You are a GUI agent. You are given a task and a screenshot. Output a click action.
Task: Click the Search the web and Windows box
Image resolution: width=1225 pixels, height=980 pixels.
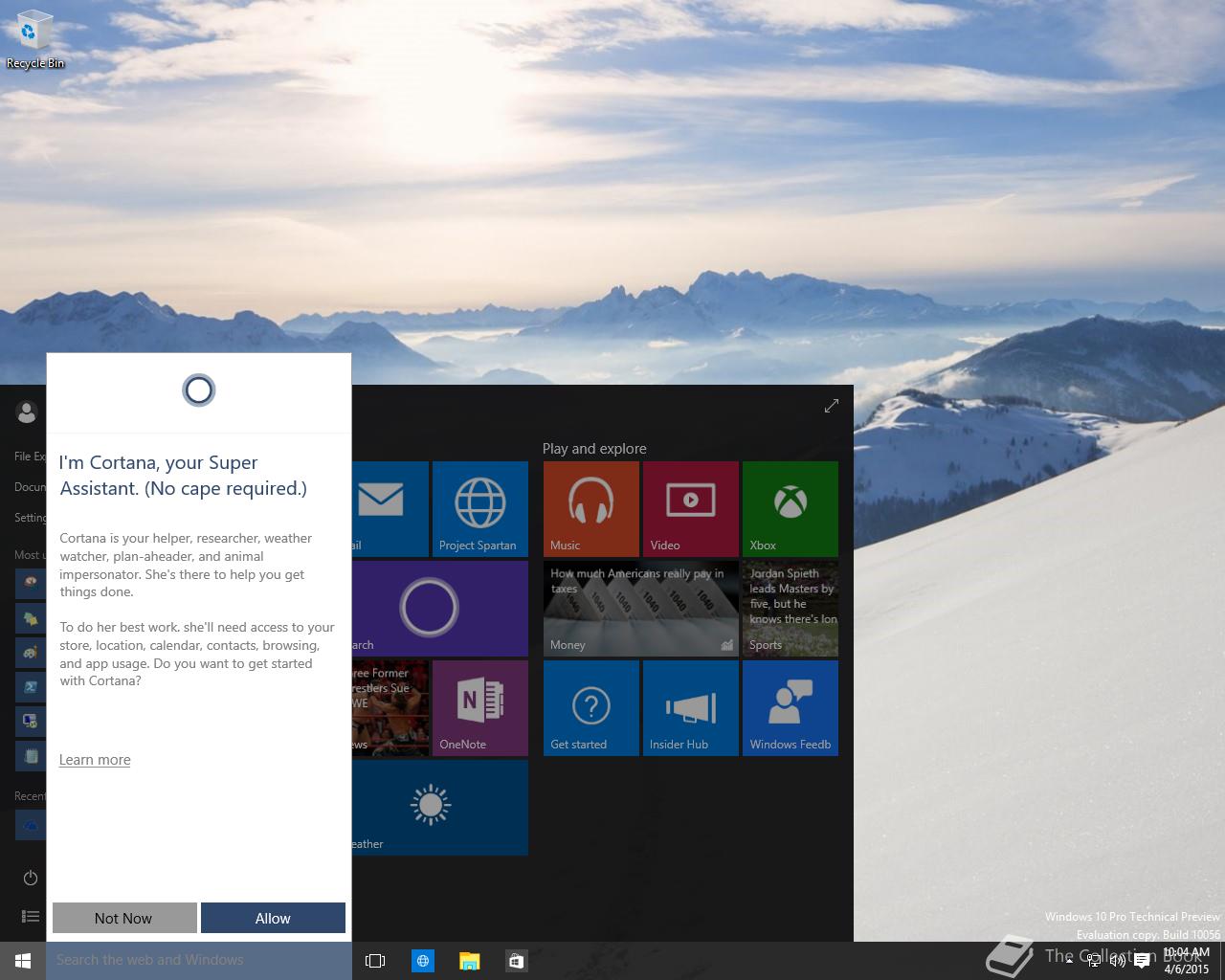click(x=199, y=960)
